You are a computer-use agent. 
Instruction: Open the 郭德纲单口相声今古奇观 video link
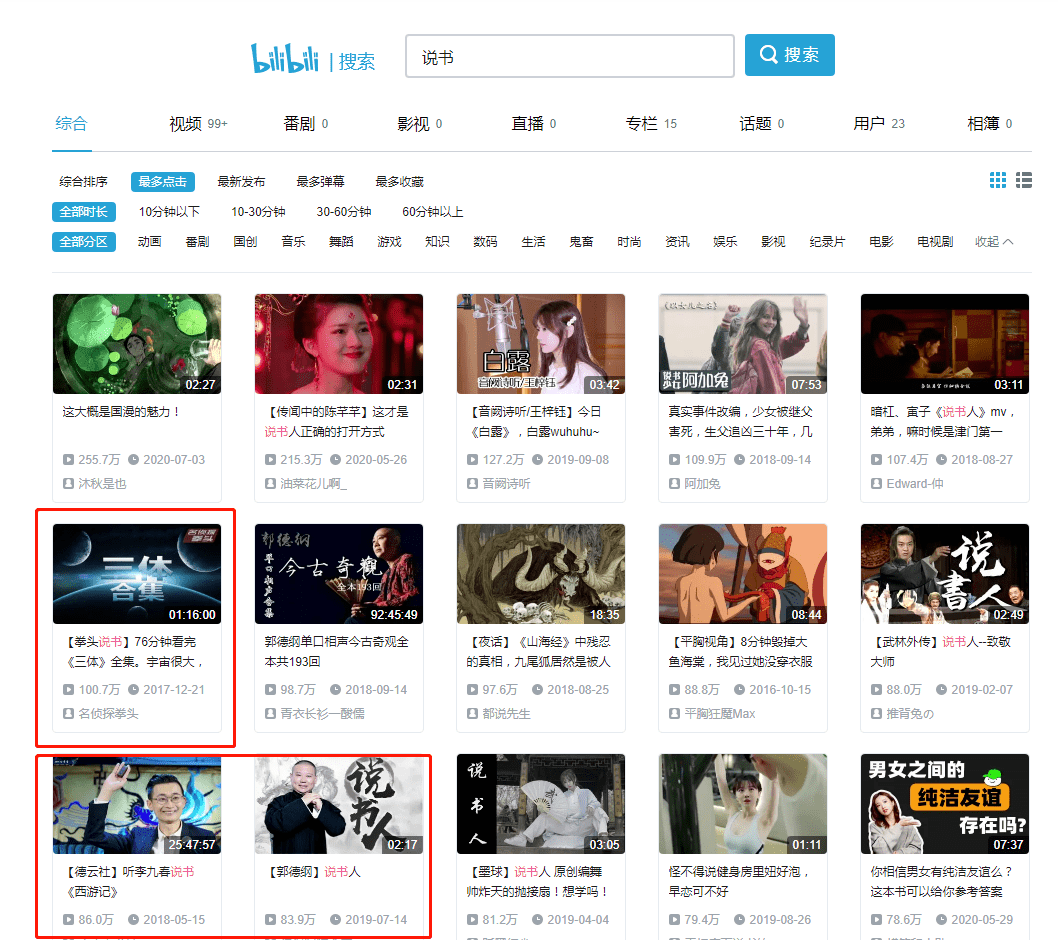(338, 645)
